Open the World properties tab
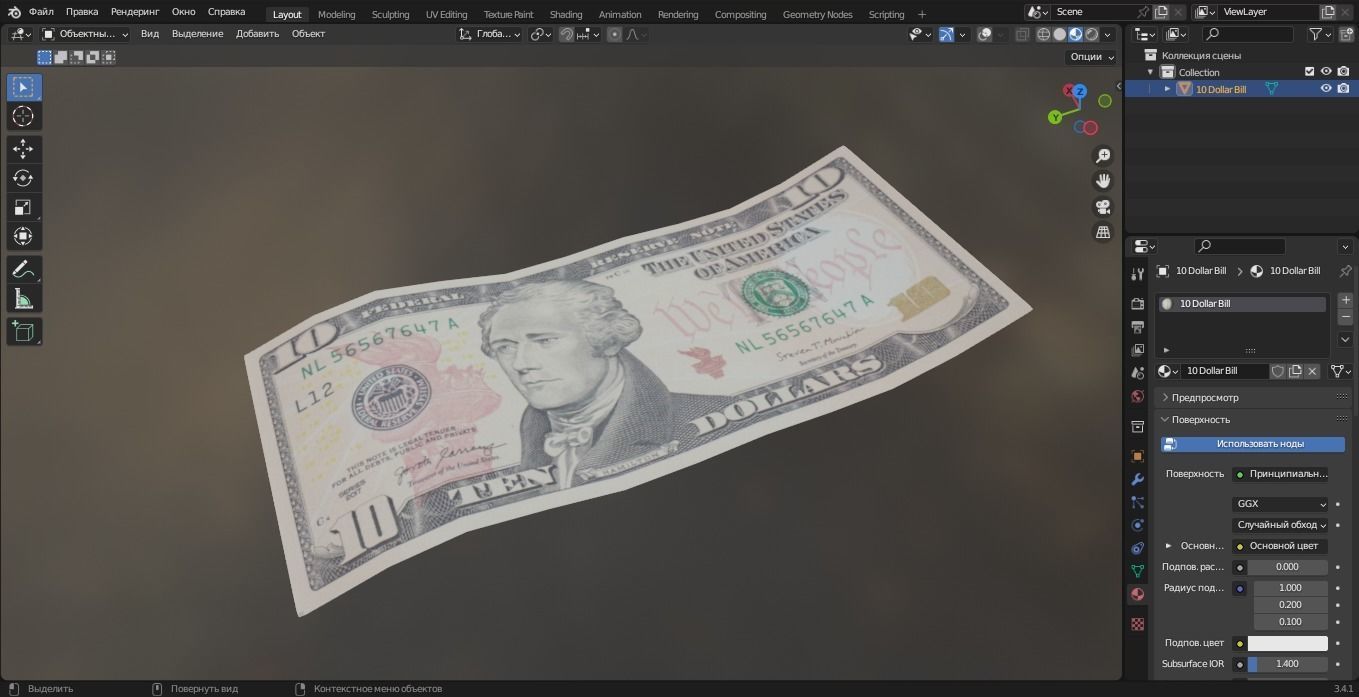Image resolution: width=1359 pixels, height=697 pixels. pyautogui.click(x=1137, y=397)
